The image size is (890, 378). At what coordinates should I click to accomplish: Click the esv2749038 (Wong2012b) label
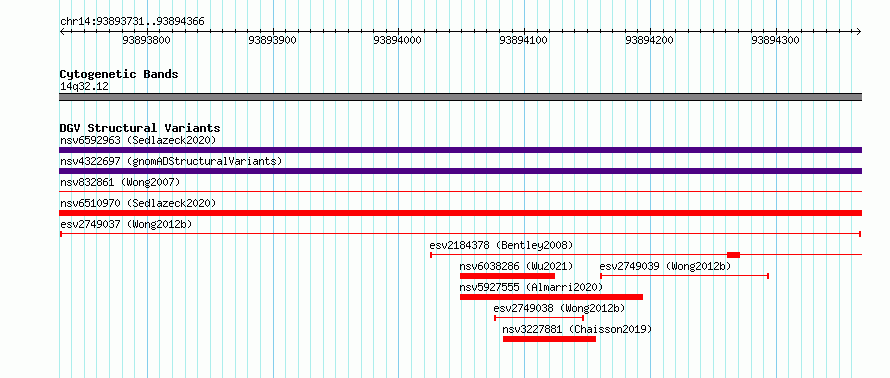559,308
